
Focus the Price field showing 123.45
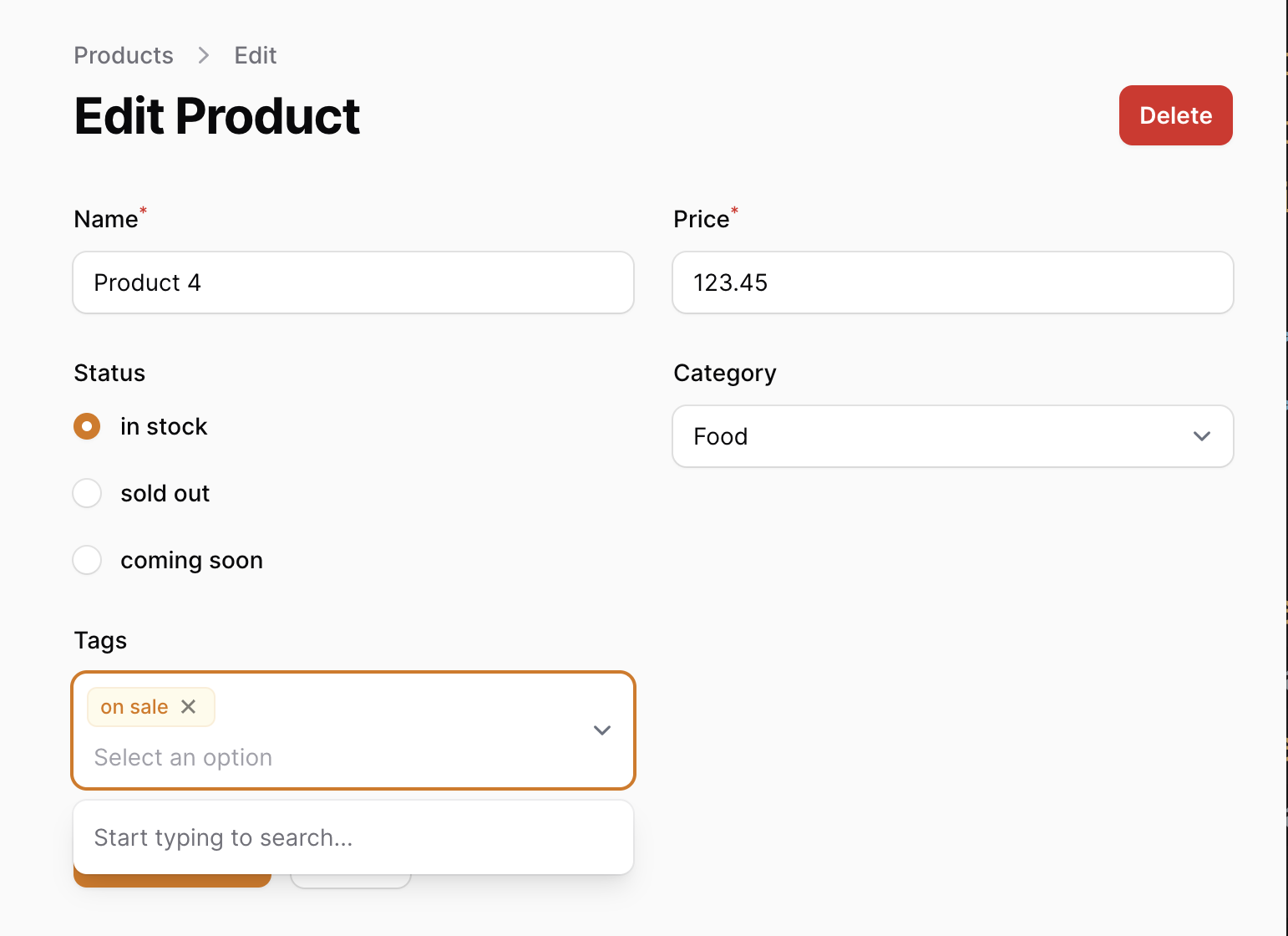point(953,282)
